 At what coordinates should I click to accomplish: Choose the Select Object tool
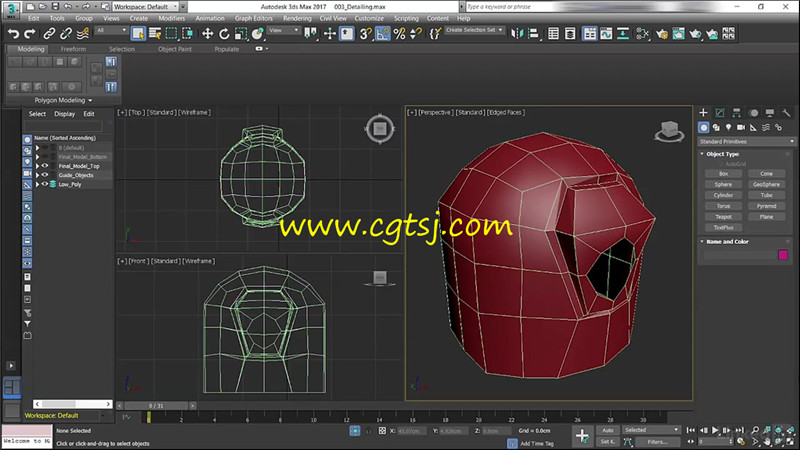[138, 34]
